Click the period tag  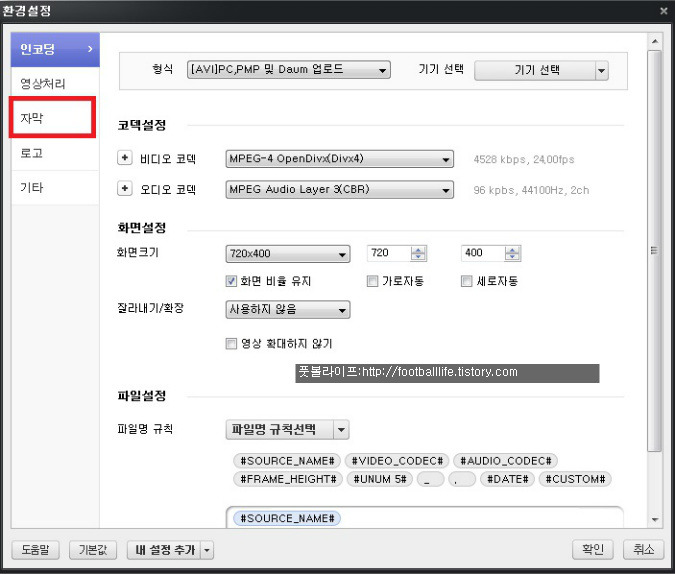[x=462, y=479]
